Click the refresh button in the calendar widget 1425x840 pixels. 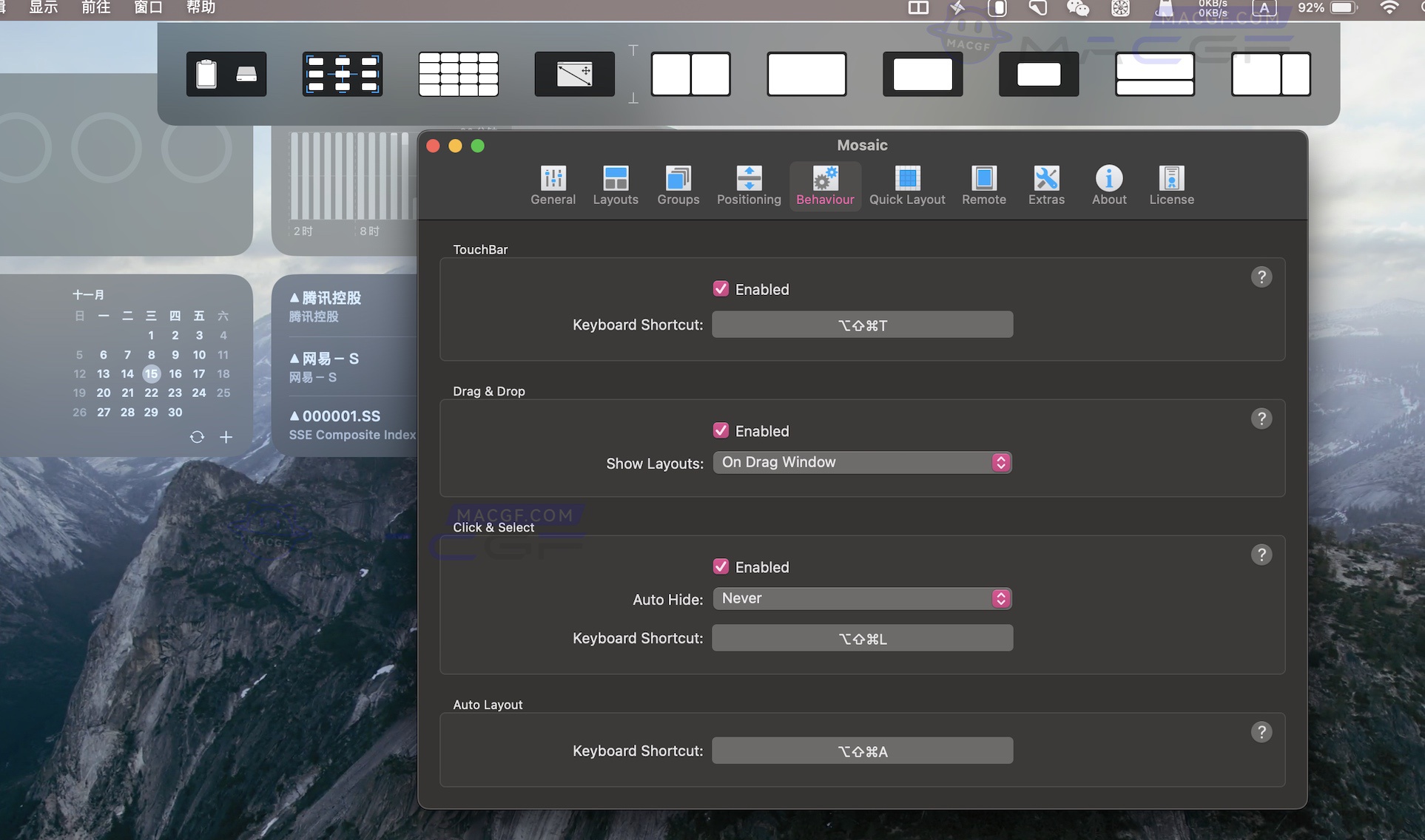point(197,437)
